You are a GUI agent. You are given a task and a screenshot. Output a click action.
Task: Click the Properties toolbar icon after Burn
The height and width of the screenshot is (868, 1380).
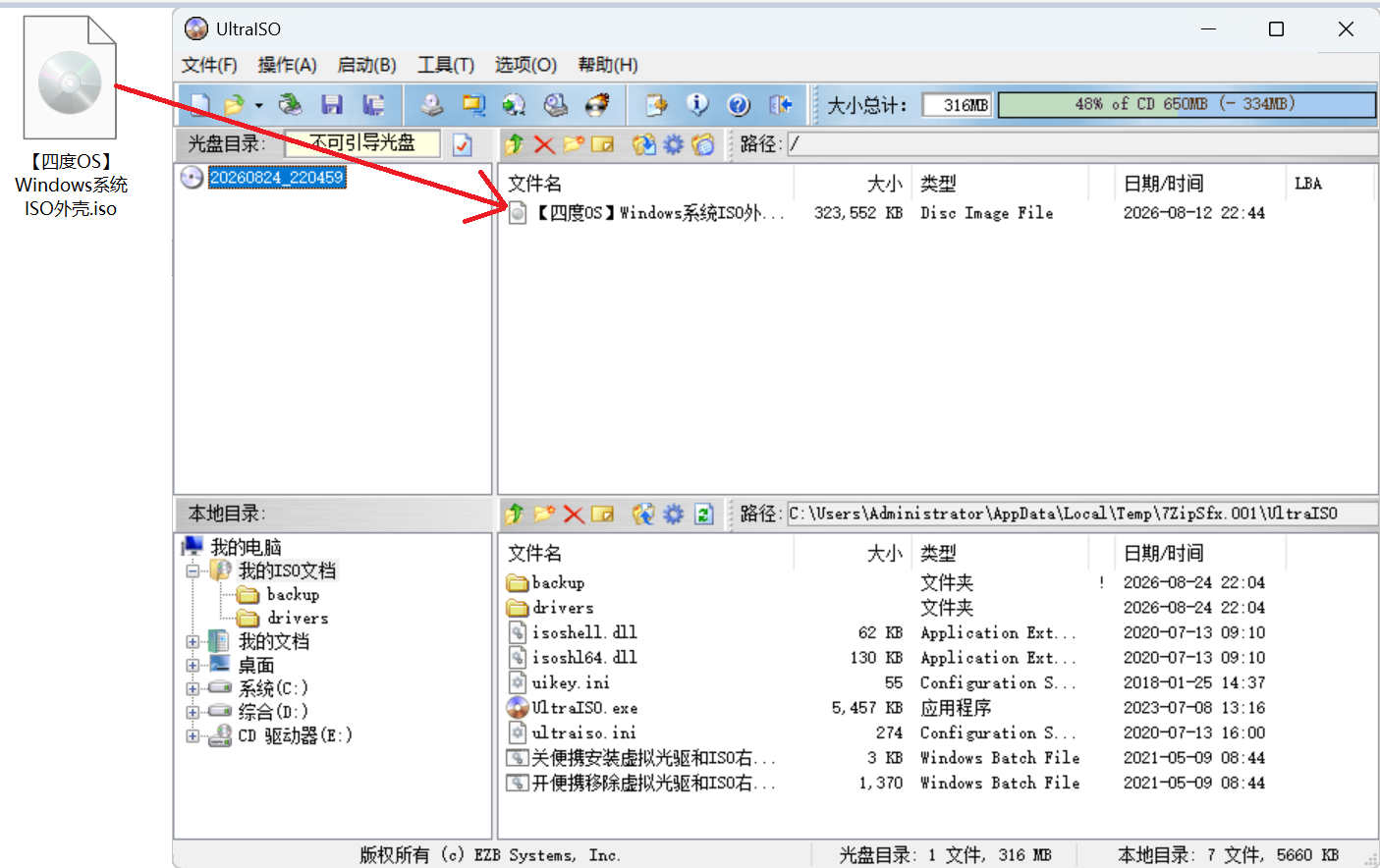click(x=656, y=105)
